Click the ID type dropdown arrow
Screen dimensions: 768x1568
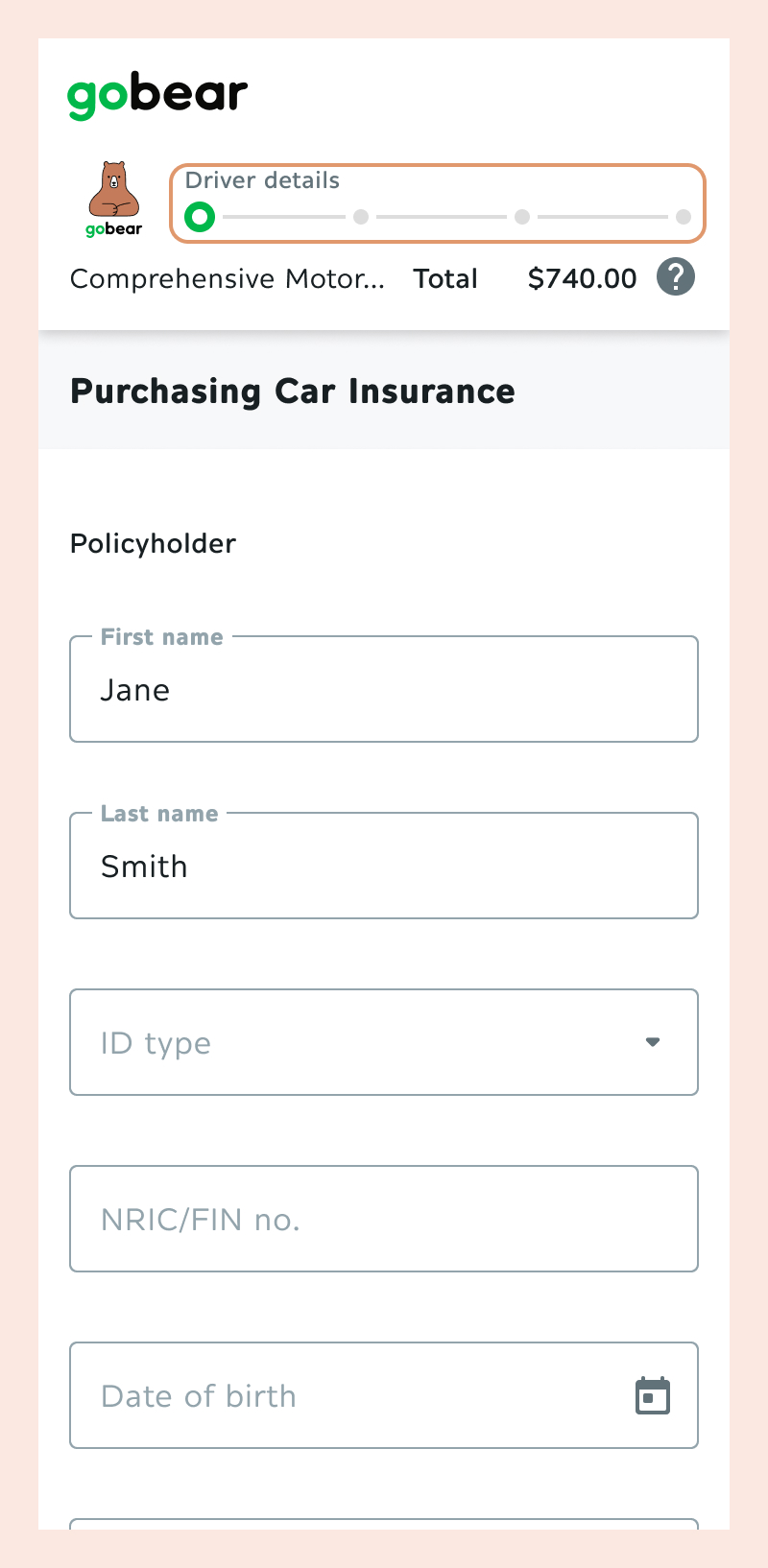coord(653,1042)
